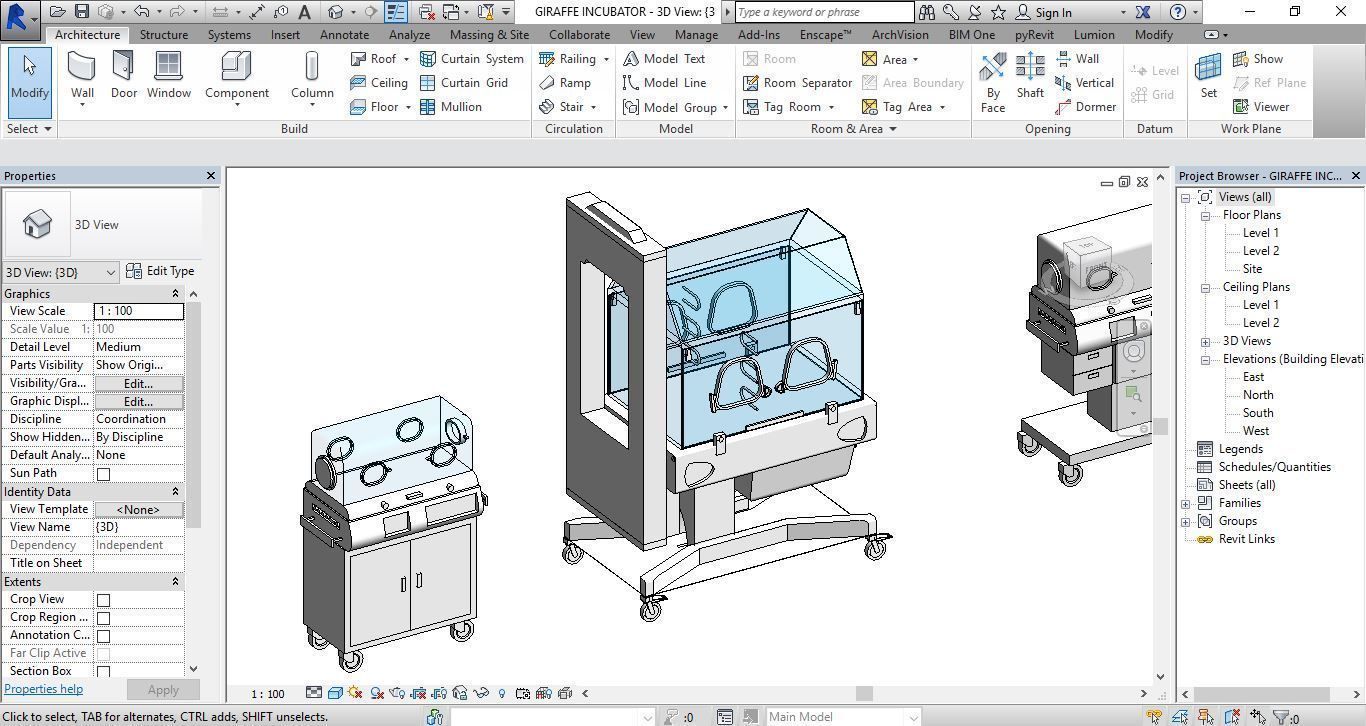Activate the Door tool
The image size is (1366, 726).
click(123, 75)
